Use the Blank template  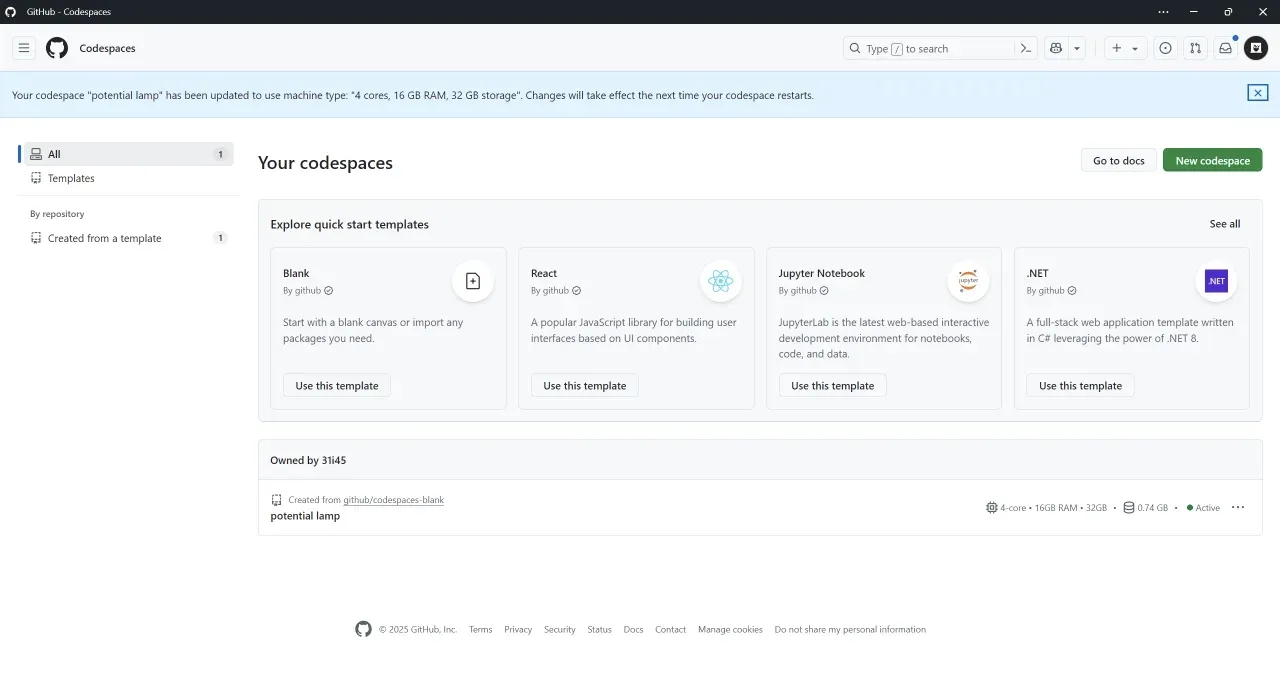[337, 385]
